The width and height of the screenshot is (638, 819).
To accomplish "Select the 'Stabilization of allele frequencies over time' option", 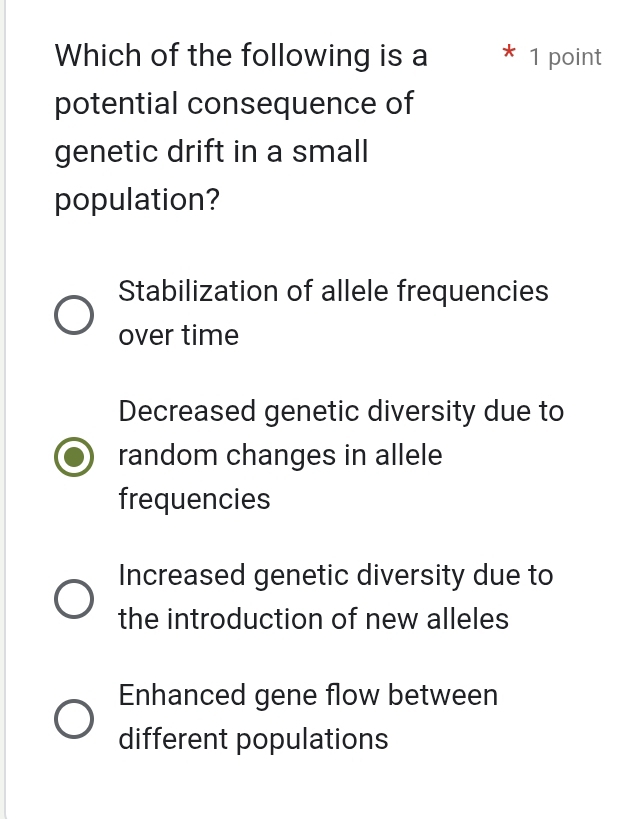I will (74, 314).
